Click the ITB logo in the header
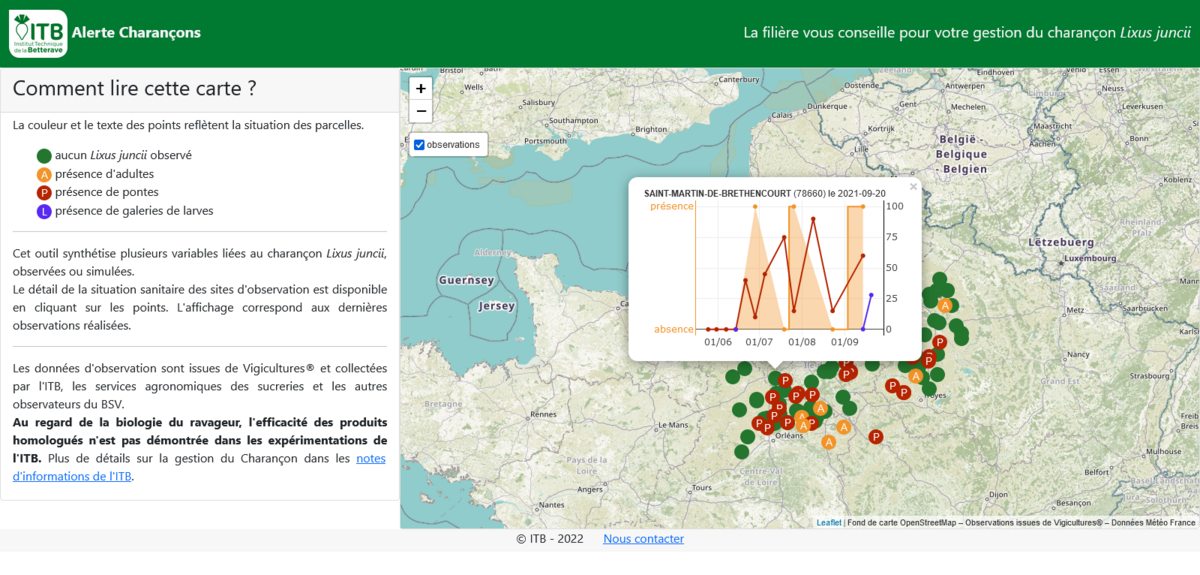 pos(38,33)
